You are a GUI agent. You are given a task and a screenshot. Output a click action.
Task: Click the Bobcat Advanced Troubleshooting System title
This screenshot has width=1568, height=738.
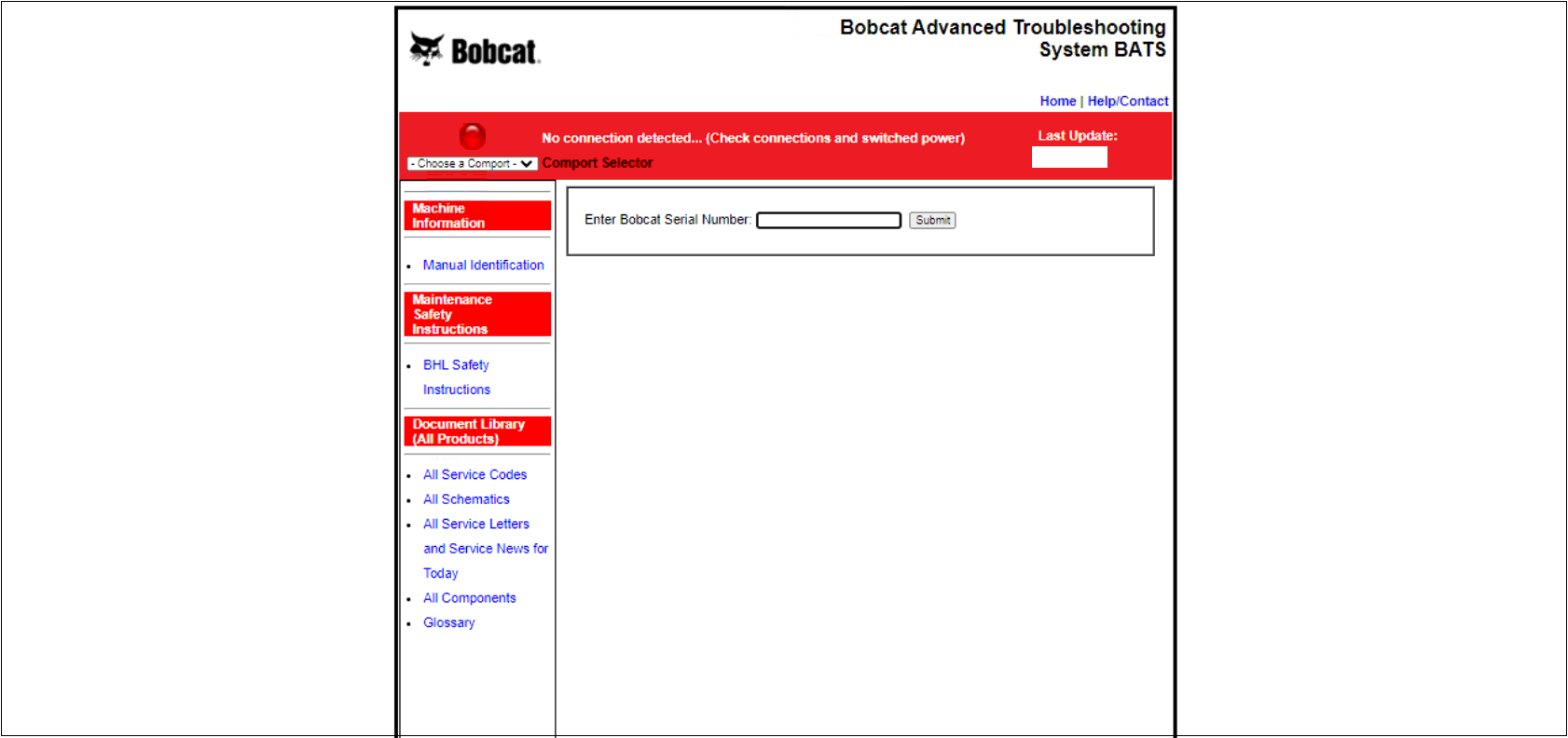coord(1002,39)
